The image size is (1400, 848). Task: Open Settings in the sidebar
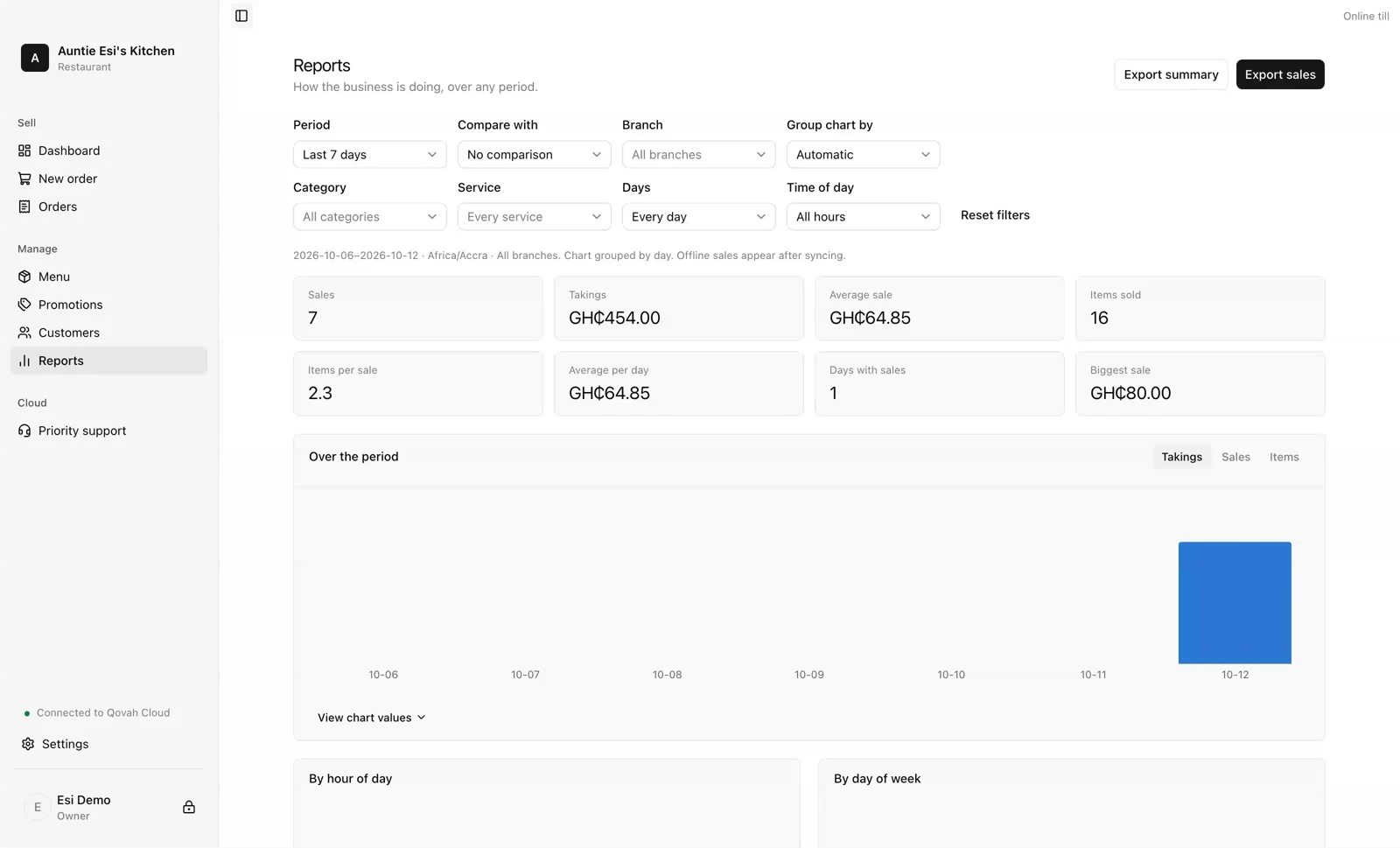tap(108, 744)
